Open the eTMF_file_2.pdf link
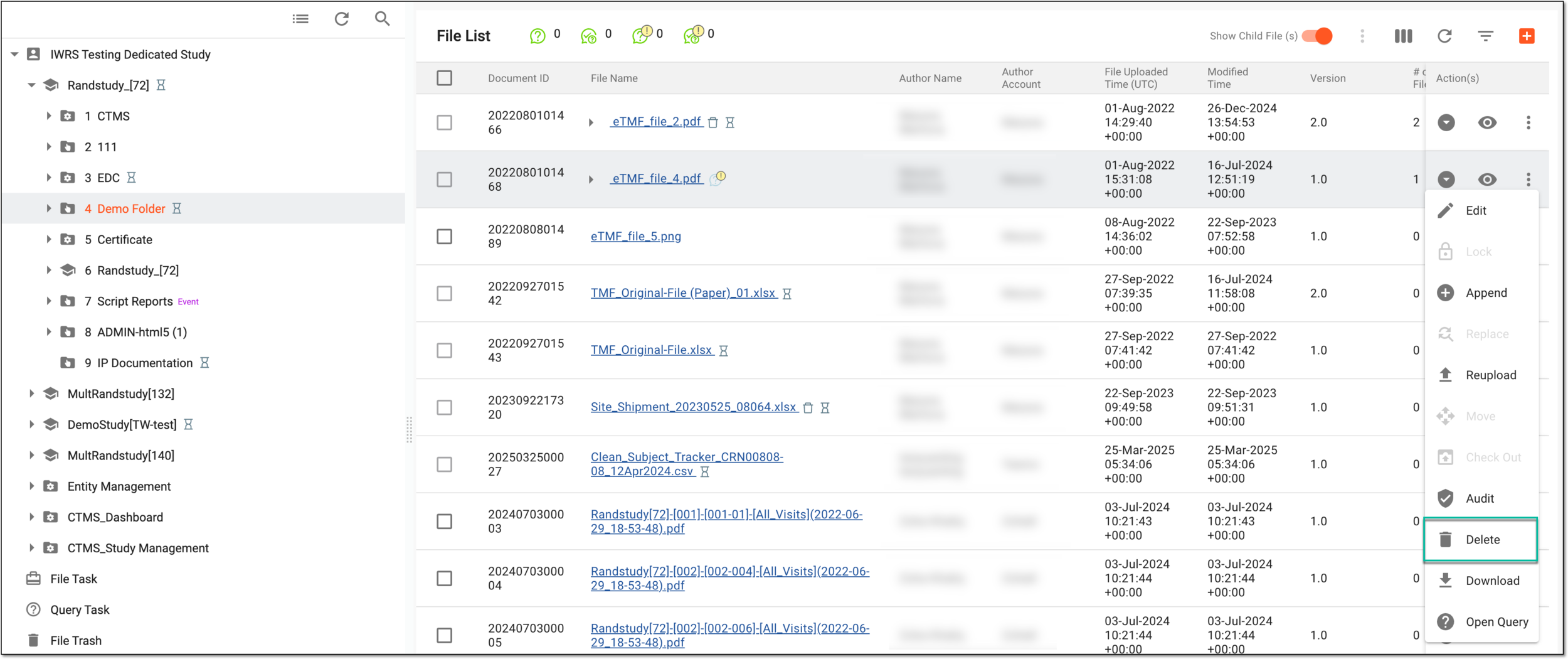 [x=656, y=122]
